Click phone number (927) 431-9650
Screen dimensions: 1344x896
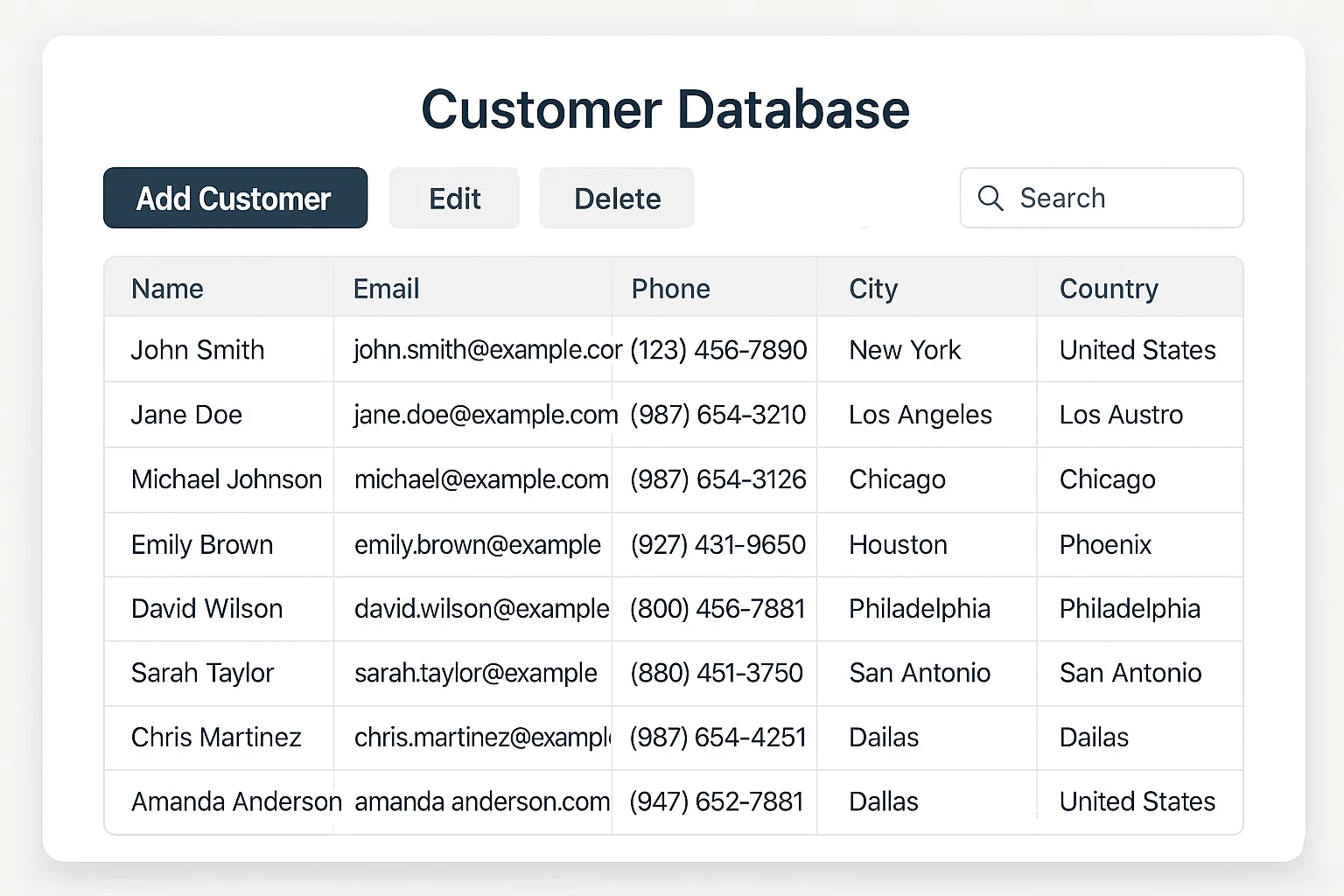click(x=718, y=544)
